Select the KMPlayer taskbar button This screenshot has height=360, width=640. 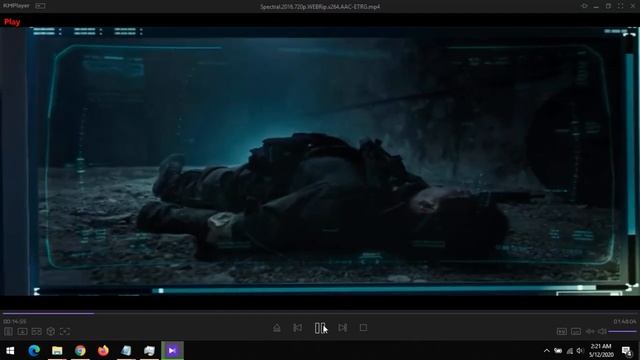coord(172,350)
